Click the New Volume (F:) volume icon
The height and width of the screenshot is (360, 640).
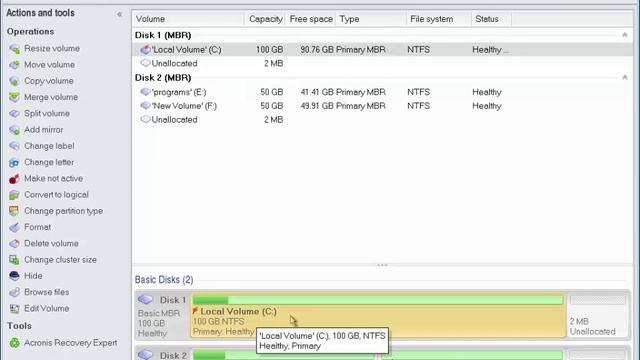(x=145, y=106)
